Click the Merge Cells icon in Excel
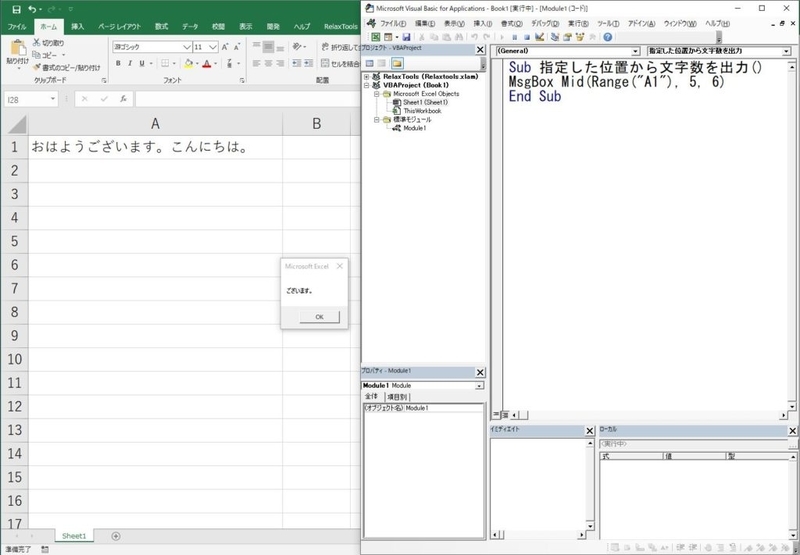Viewport: 800px width, 555px height. click(326, 63)
